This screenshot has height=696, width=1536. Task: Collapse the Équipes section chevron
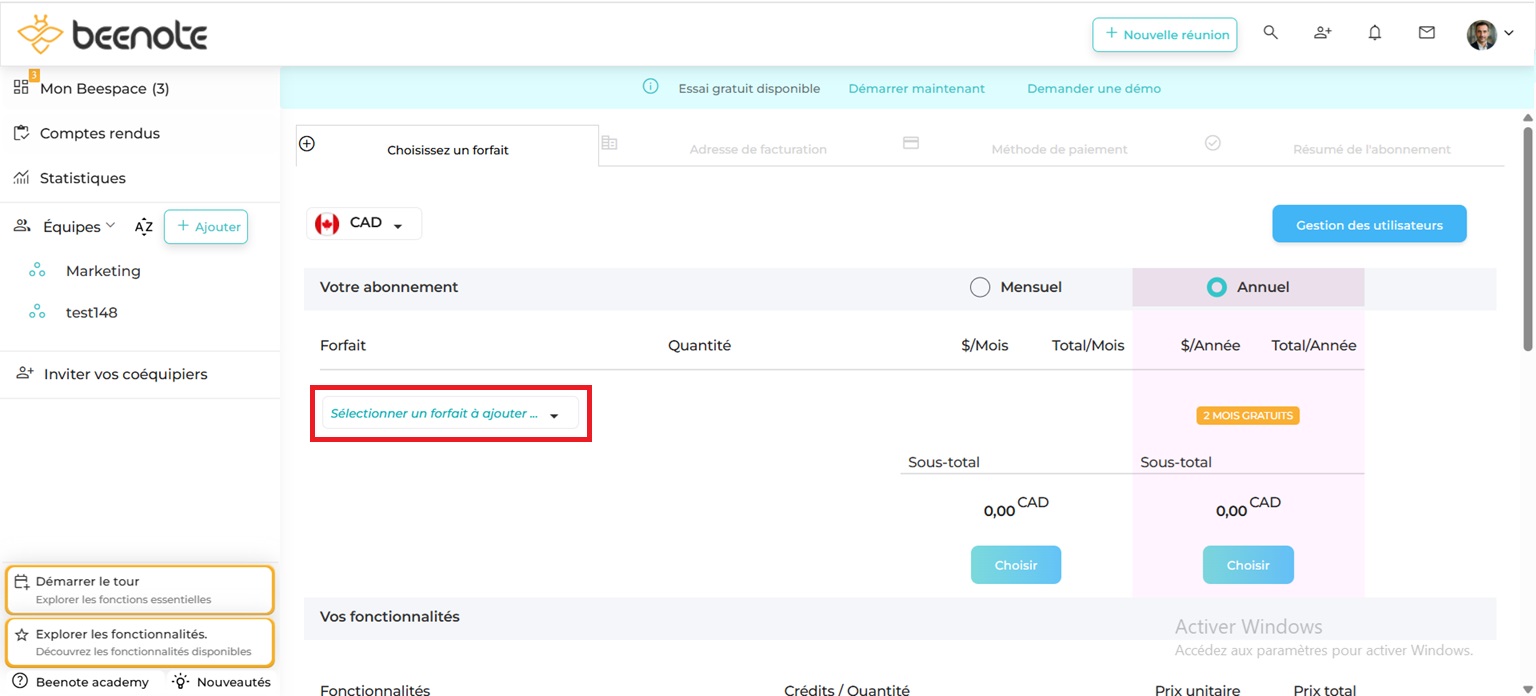pyautogui.click(x=111, y=226)
